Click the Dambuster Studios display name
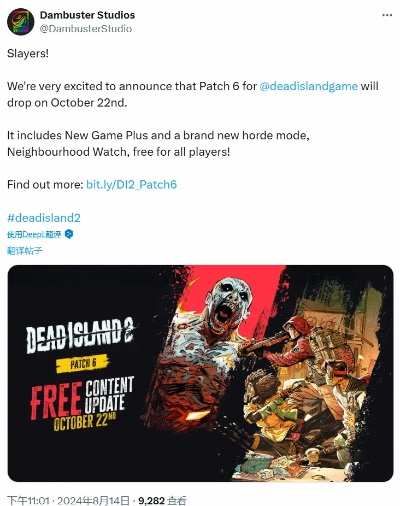 87,15
